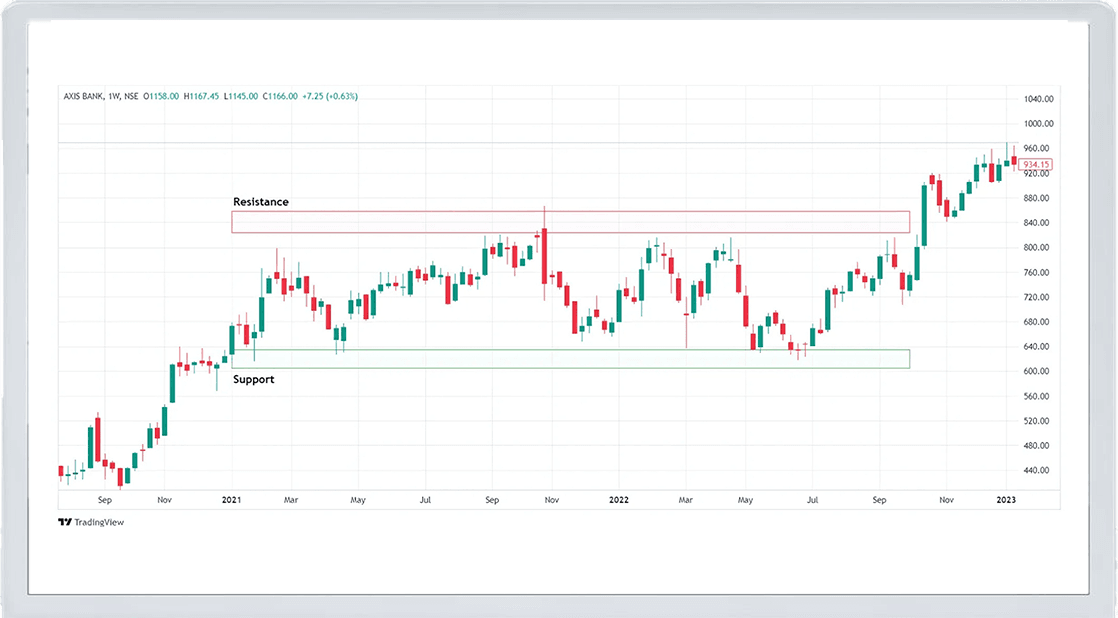Click the 2023 label on time axis
Screen dimensions: 1118x618
(x=1007, y=497)
